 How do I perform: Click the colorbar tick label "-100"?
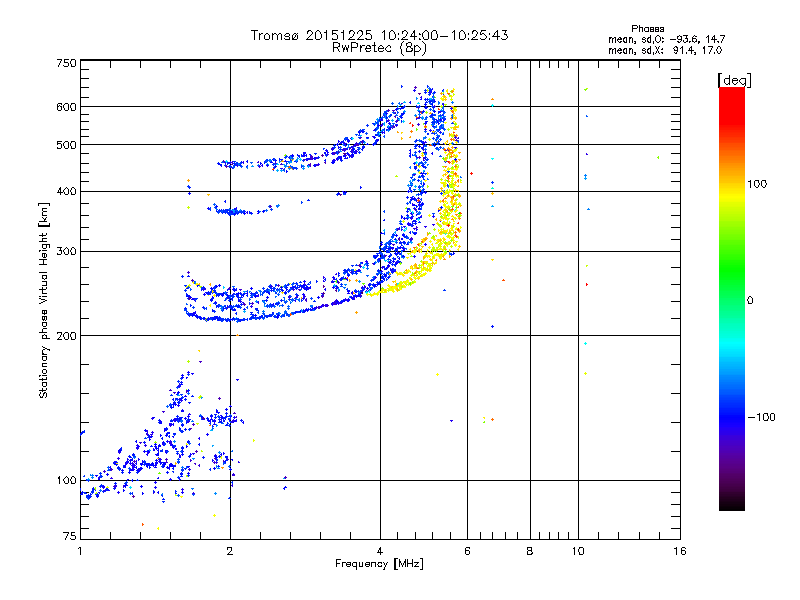click(761, 417)
